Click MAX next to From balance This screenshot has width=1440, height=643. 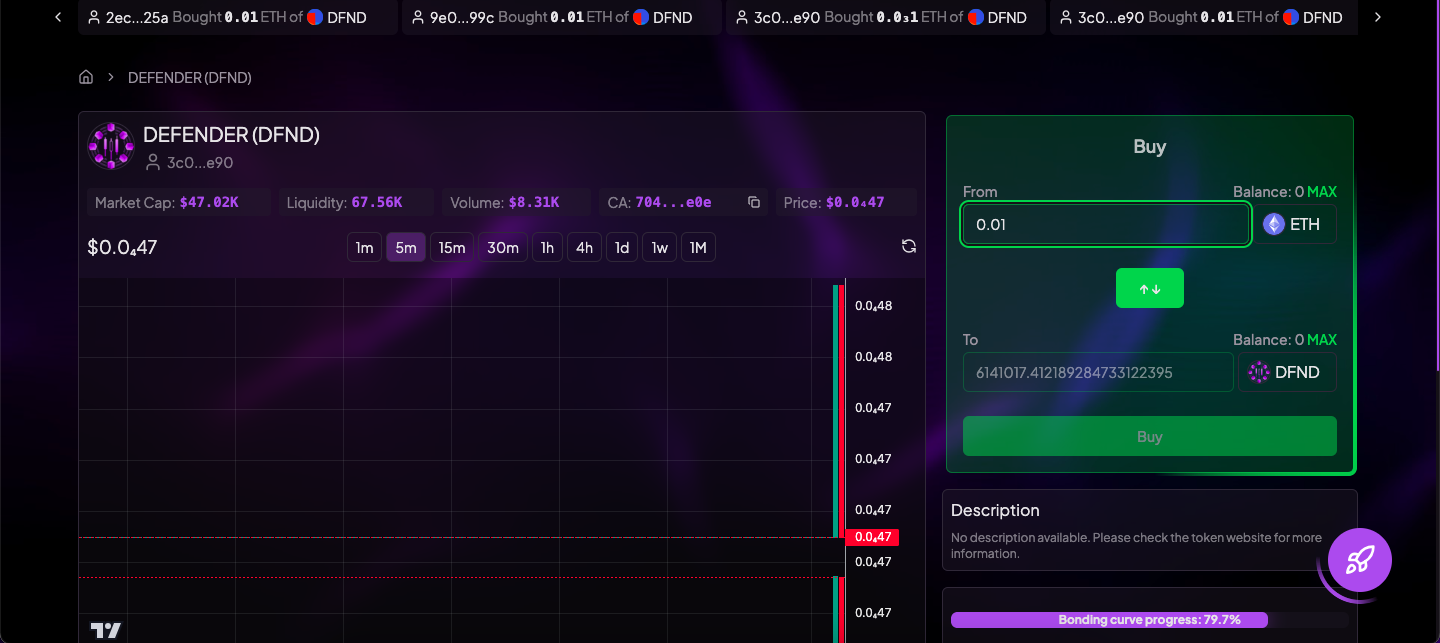[x=1321, y=192]
